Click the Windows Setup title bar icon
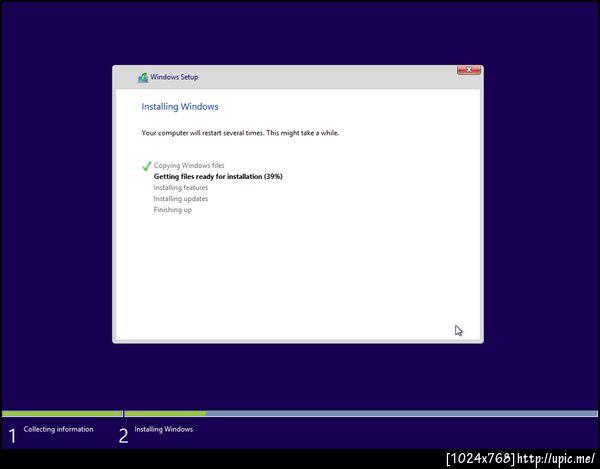 (x=143, y=78)
